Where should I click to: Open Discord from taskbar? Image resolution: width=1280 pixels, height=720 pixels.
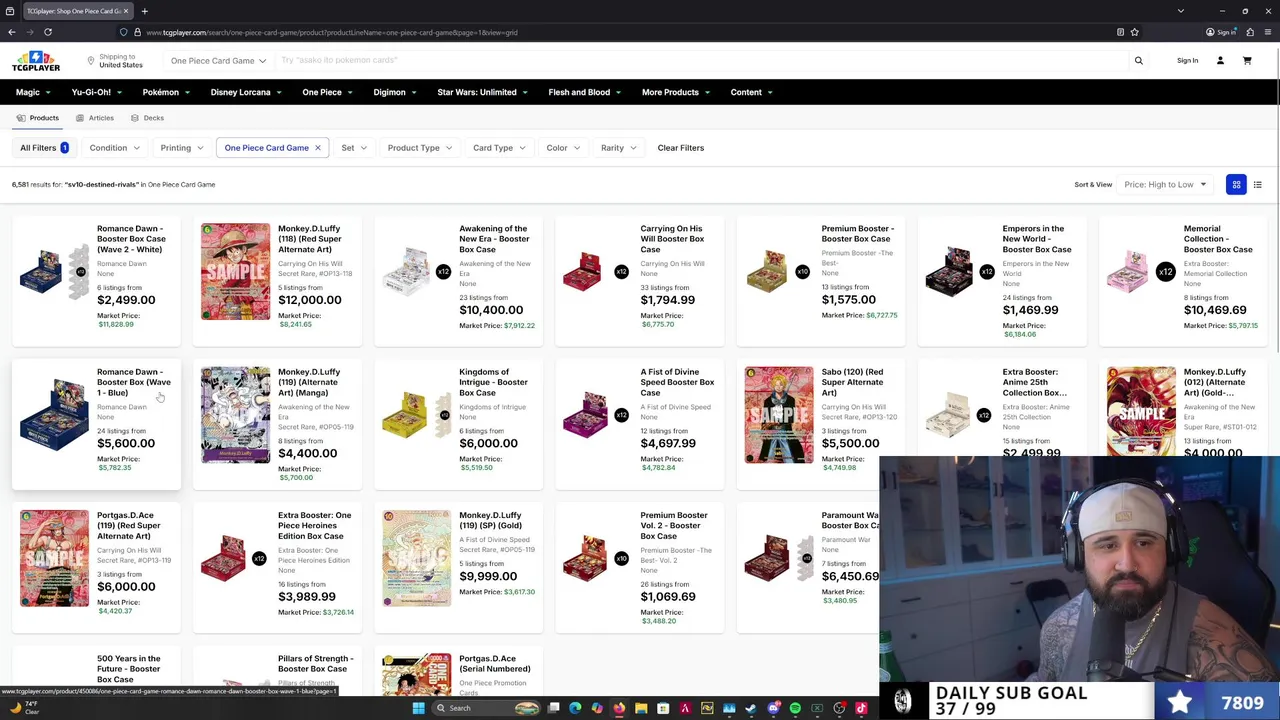[773, 708]
